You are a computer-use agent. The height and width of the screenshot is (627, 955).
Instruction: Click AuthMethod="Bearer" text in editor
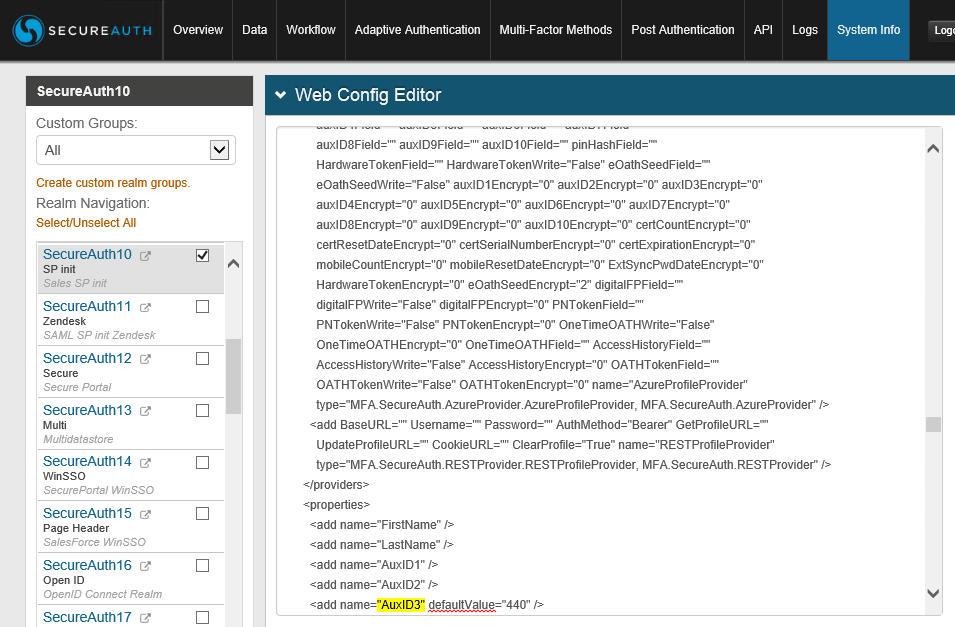coord(616,425)
